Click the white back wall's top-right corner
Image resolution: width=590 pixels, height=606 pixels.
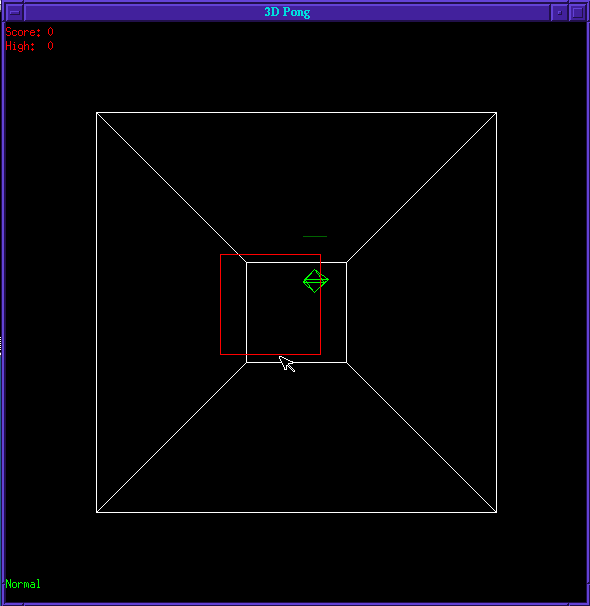coord(347,262)
